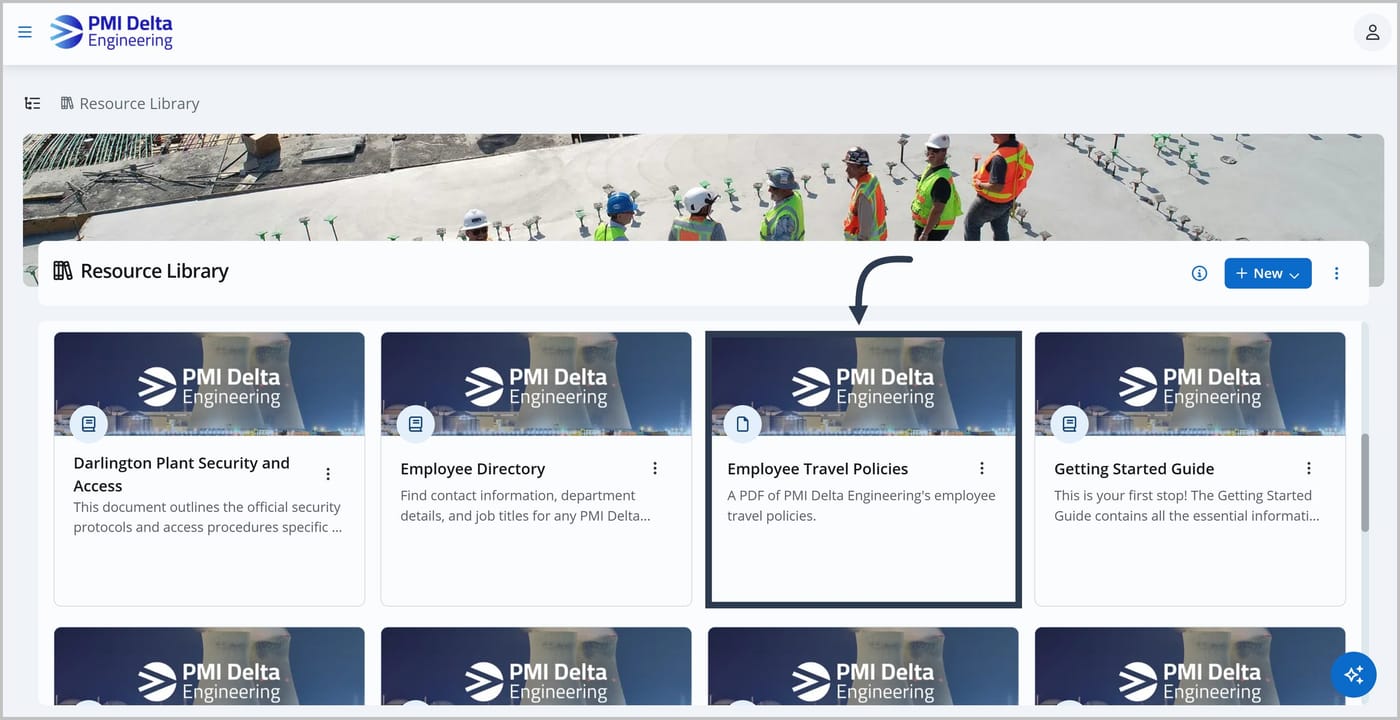This screenshot has width=1400, height=720.
Task: Click the document icon on Employee Directory card
Action: 415,424
